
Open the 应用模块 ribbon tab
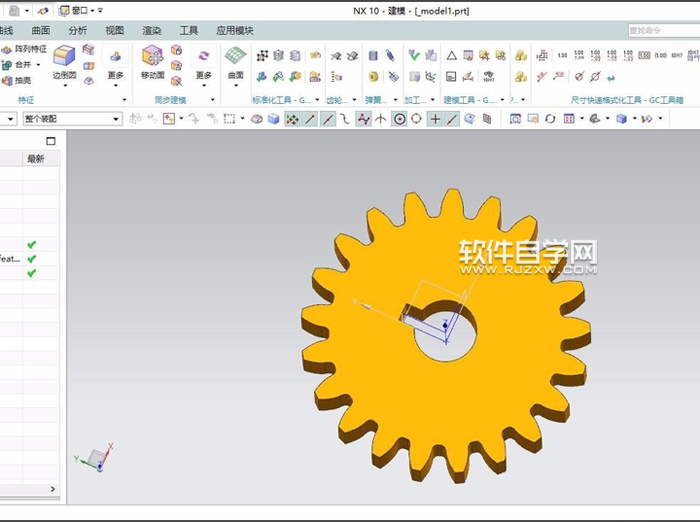pos(235,30)
